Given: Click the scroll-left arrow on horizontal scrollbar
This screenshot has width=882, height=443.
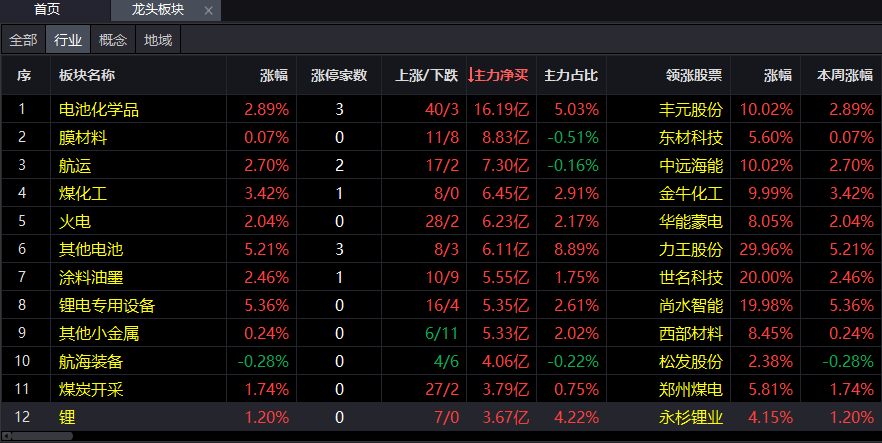Looking at the screenshot, I should pyautogui.click(x=6, y=436).
